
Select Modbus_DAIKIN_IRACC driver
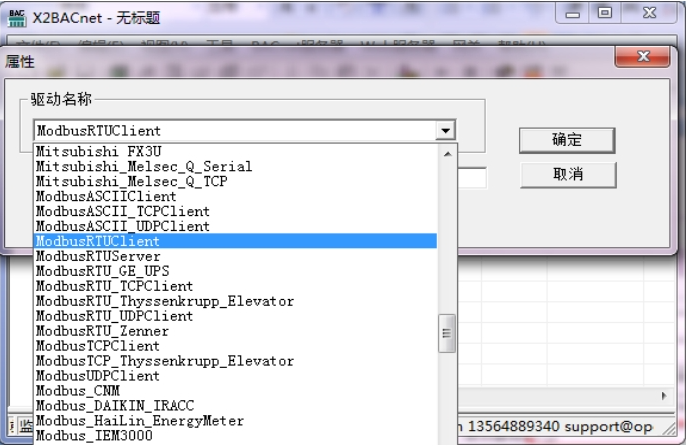pyautogui.click(x=236, y=405)
